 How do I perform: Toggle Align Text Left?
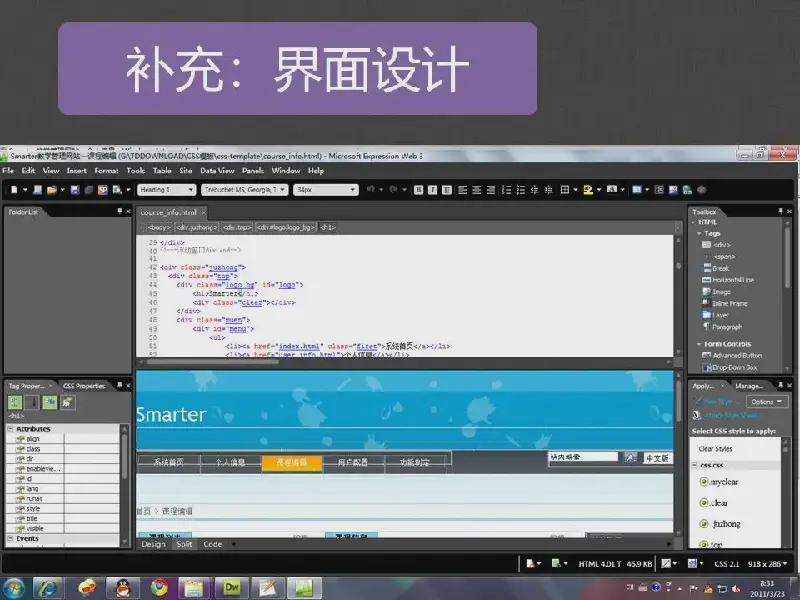(462, 190)
